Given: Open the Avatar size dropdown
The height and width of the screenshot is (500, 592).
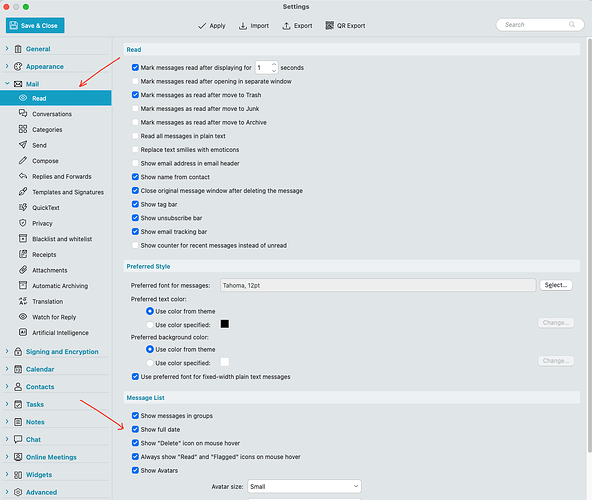Looking at the screenshot, I should (304, 486).
